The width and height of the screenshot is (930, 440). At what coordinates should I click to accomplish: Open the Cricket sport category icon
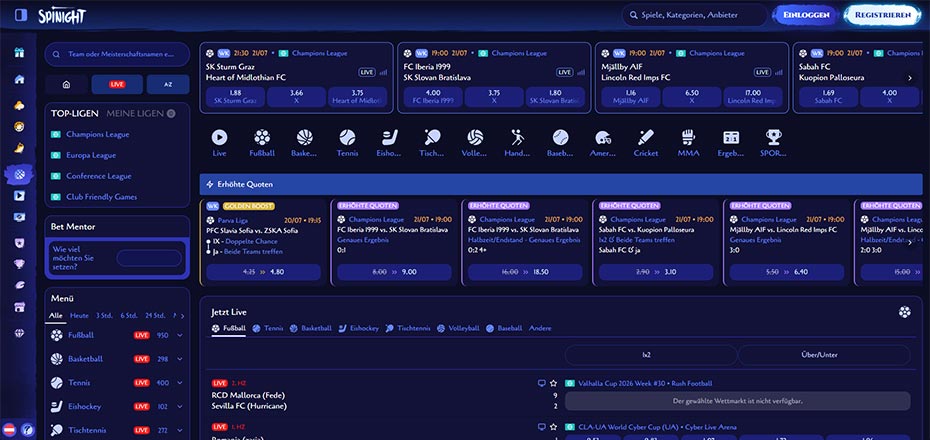click(645, 138)
